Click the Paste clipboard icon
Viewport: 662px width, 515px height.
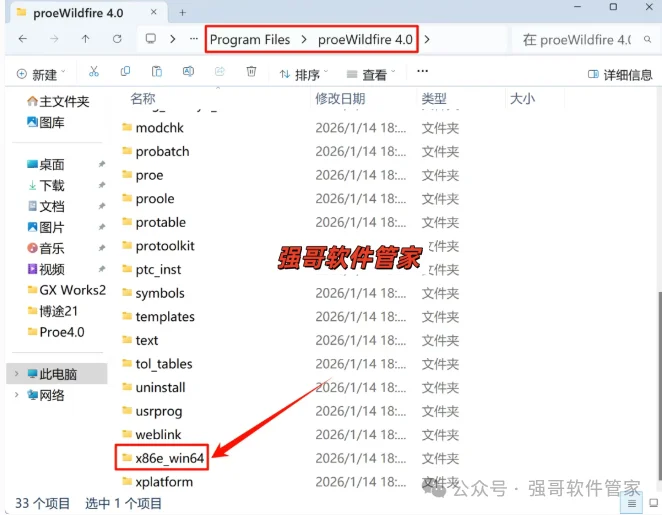coord(157,72)
